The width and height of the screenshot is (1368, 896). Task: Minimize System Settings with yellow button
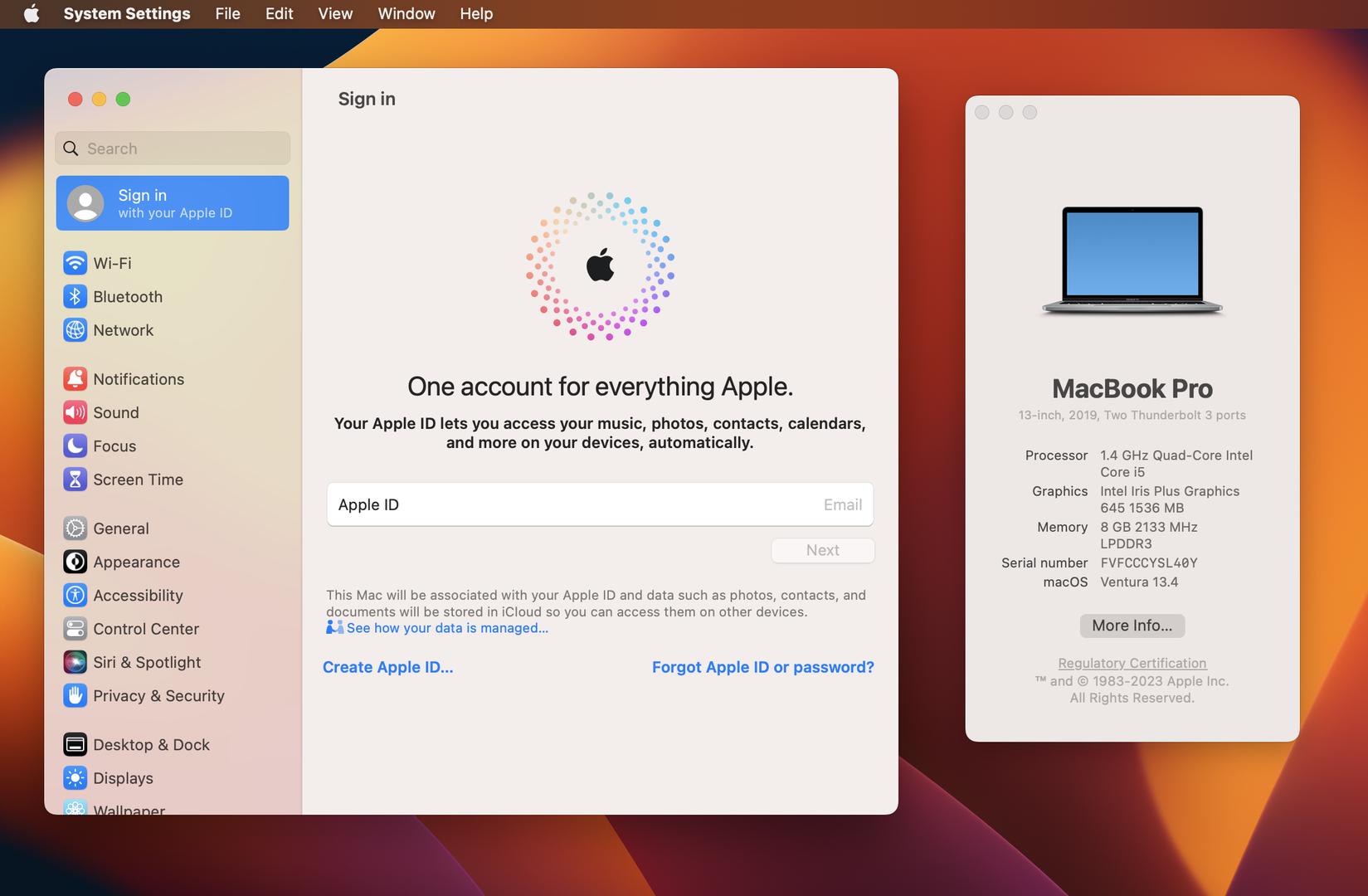99,100
